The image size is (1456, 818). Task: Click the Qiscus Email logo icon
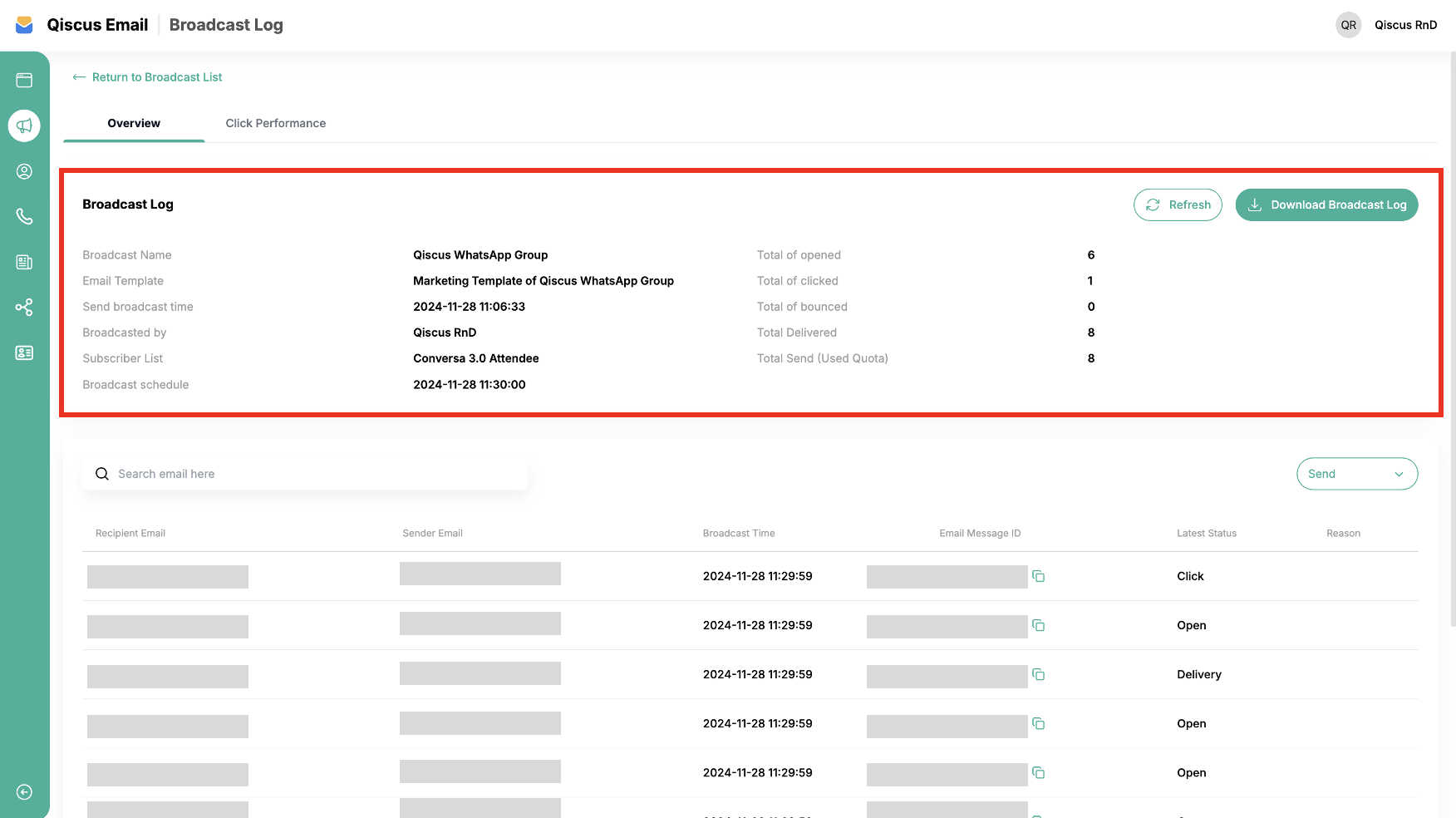24,25
